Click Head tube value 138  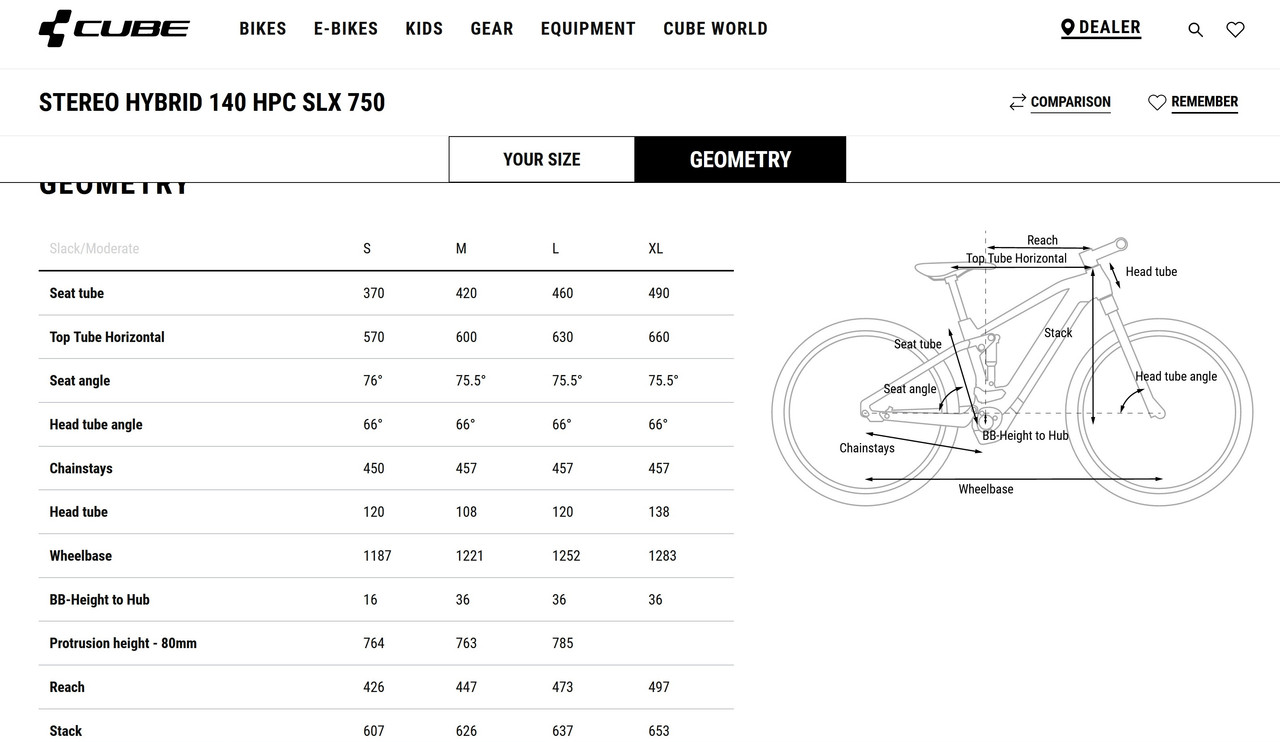pos(659,512)
